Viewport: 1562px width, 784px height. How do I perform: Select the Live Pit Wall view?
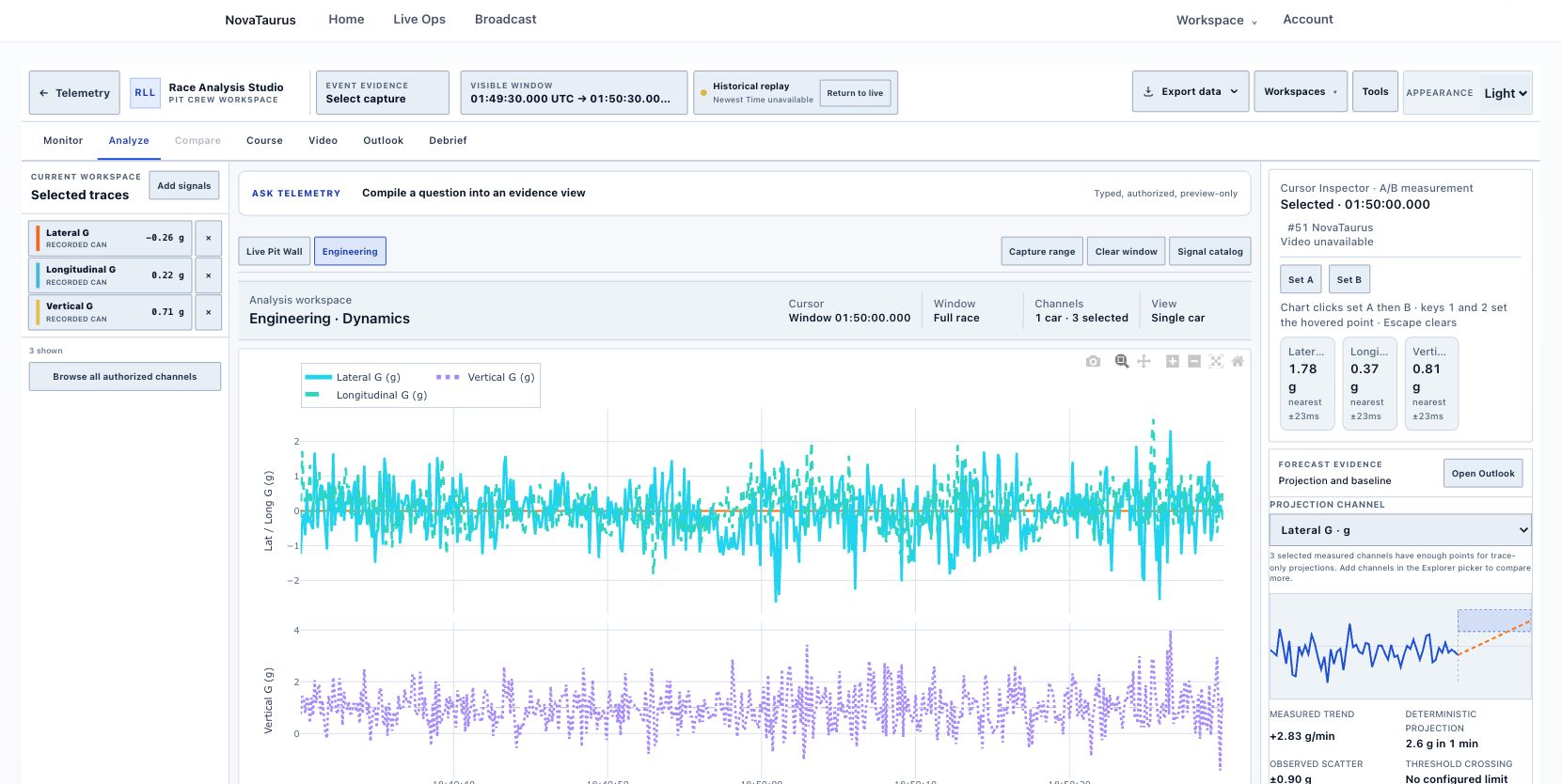275,251
